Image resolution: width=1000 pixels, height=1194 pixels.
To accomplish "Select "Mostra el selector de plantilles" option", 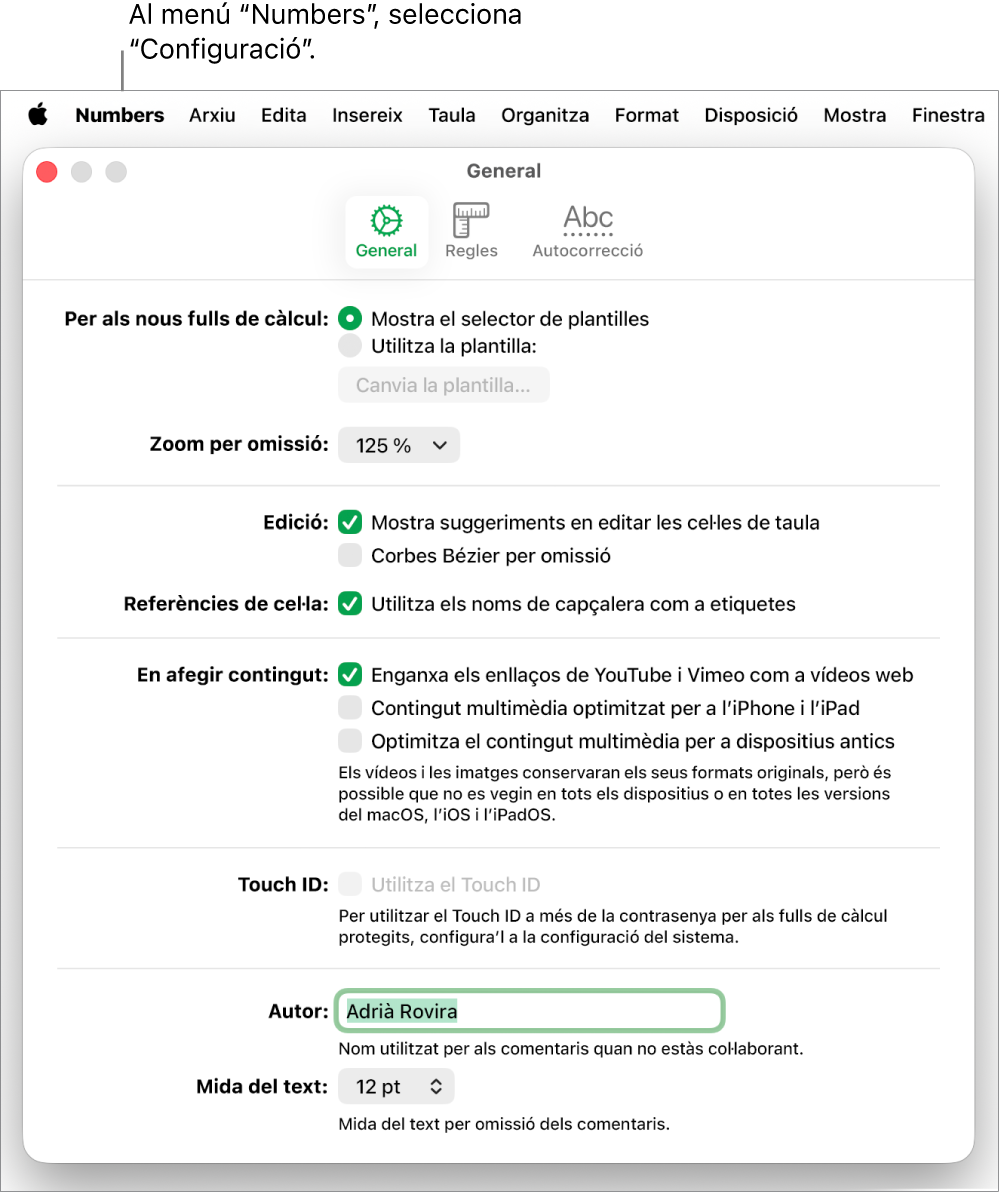I will (350, 318).
